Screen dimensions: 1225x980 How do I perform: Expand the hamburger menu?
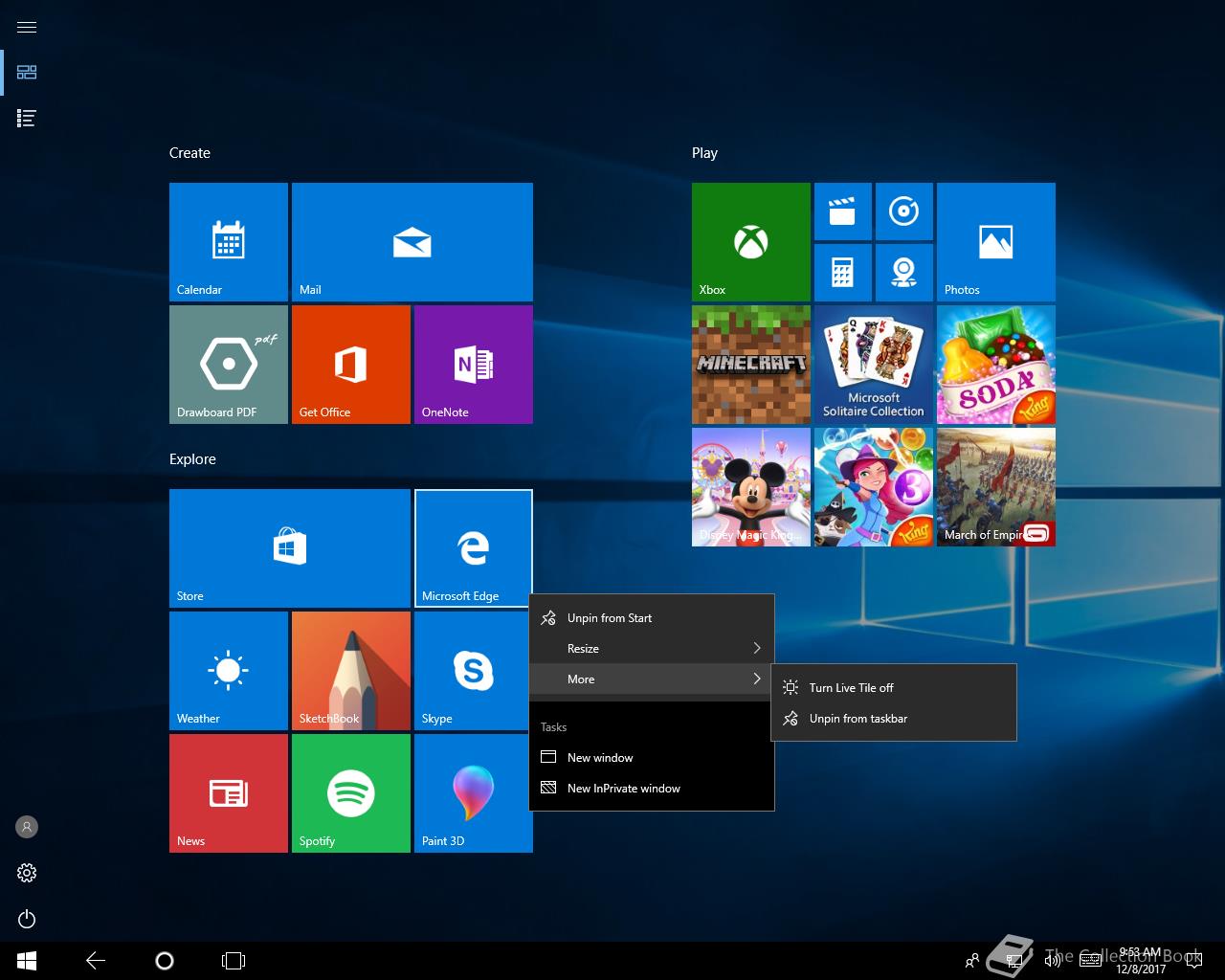(27, 27)
